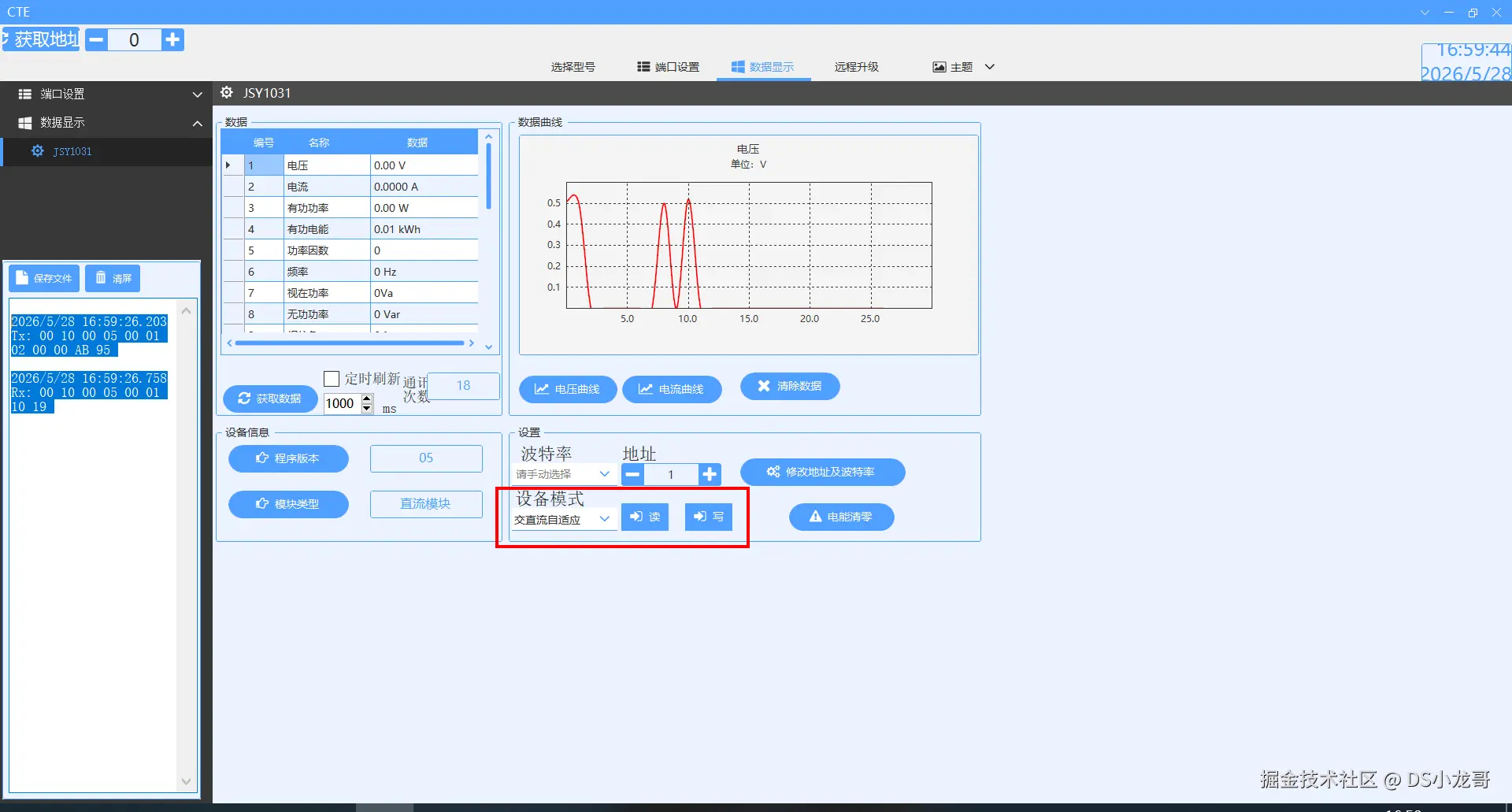Open the 主题 theme dropdown
This screenshot has height=812, width=1512.
[x=964, y=67]
